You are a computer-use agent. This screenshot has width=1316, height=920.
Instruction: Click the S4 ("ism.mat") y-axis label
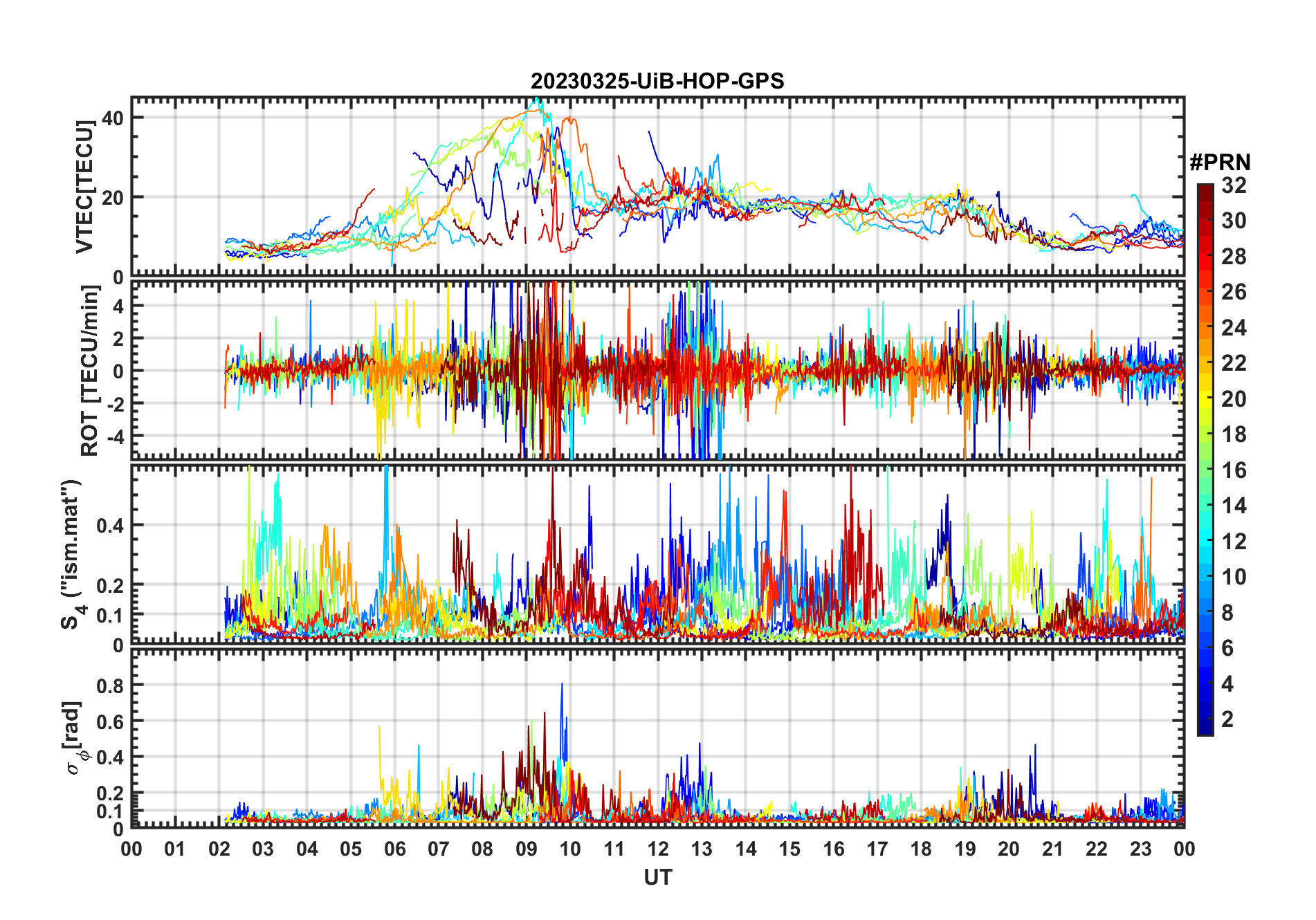click(72, 553)
